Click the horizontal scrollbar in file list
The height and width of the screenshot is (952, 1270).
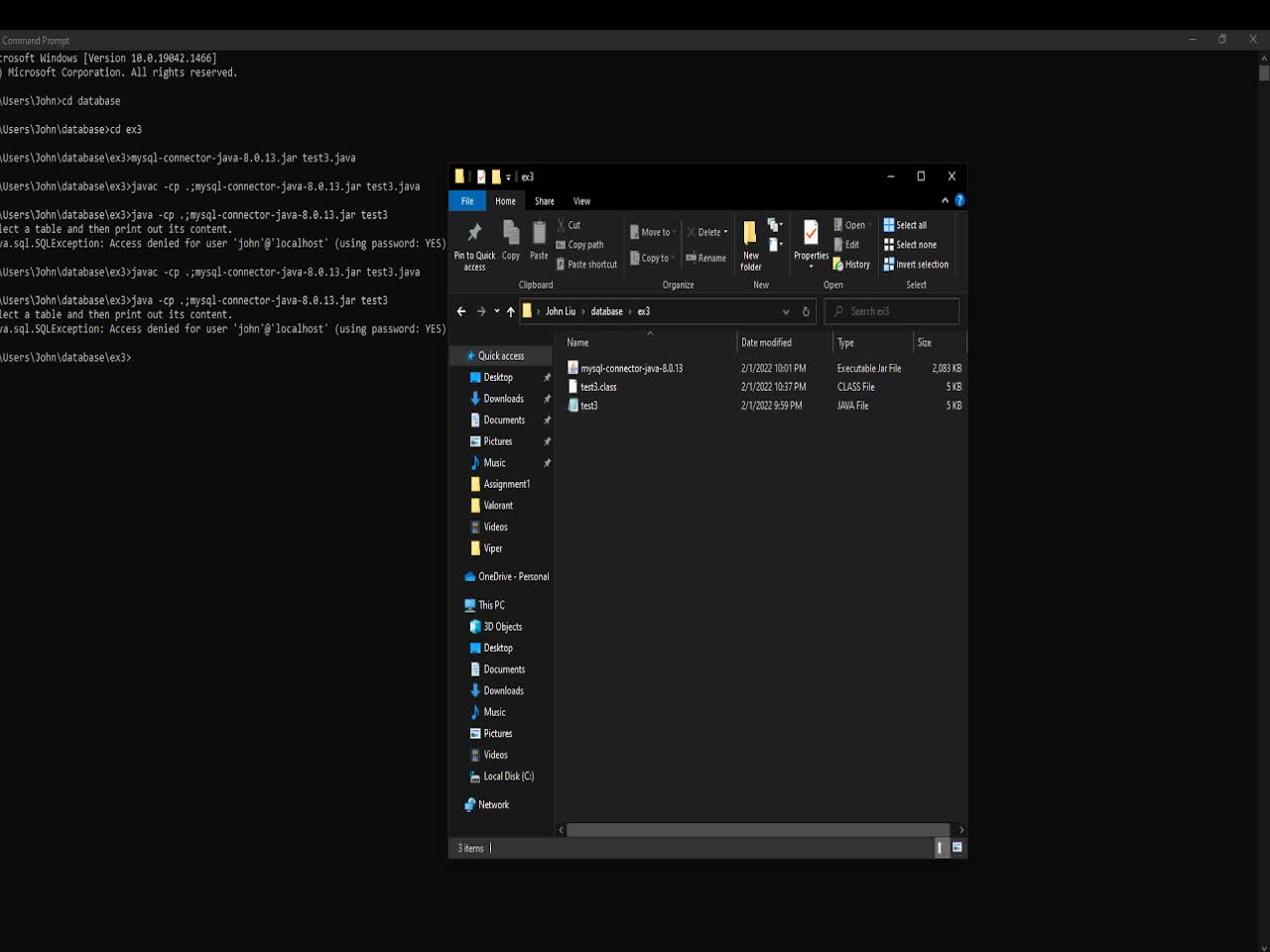758,829
